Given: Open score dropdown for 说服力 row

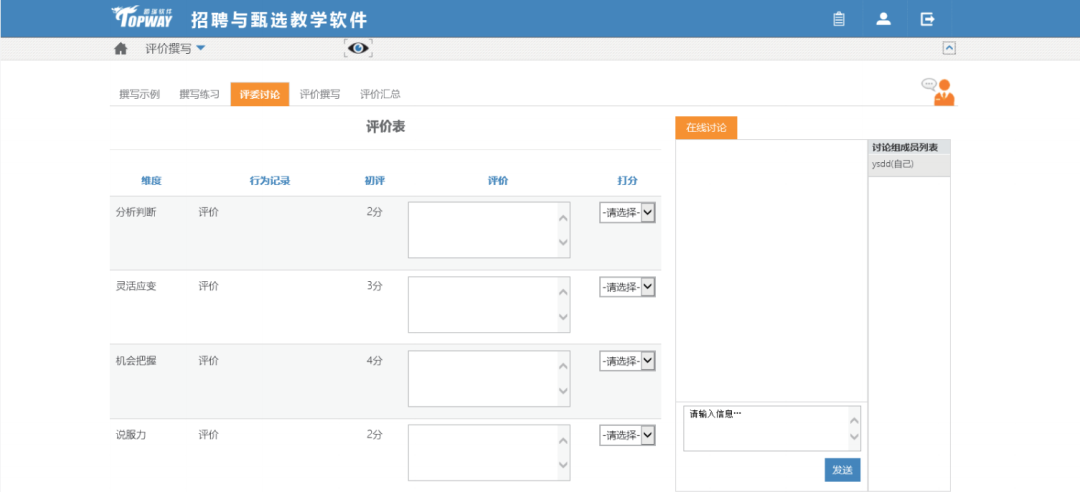Looking at the screenshot, I should [628, 435].
